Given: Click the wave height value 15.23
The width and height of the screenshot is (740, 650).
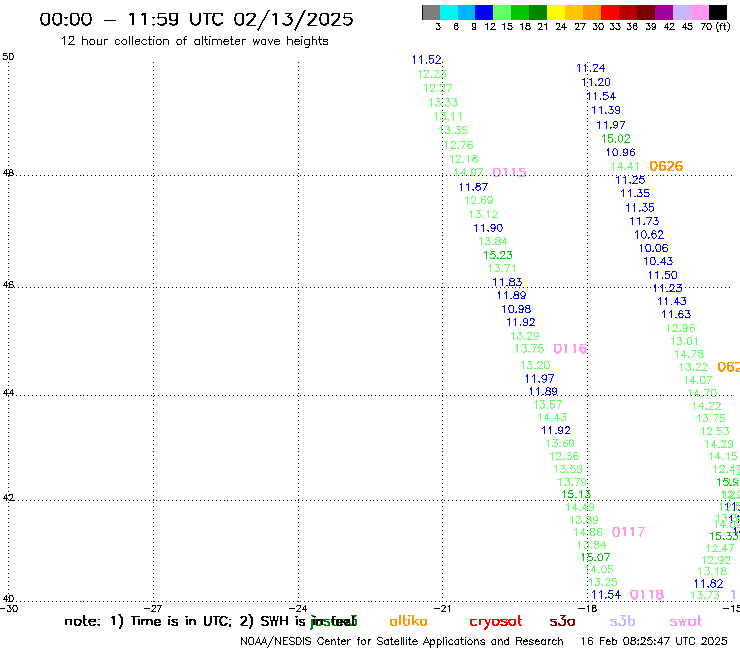Looking at the screenshot, I should 498,255.
